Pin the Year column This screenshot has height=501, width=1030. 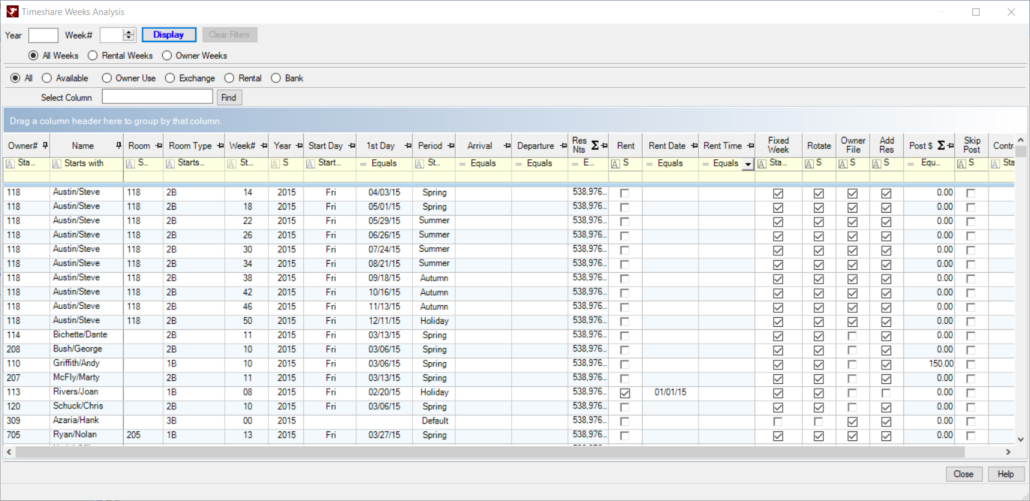pyautogui.click(x=298, y=146)
